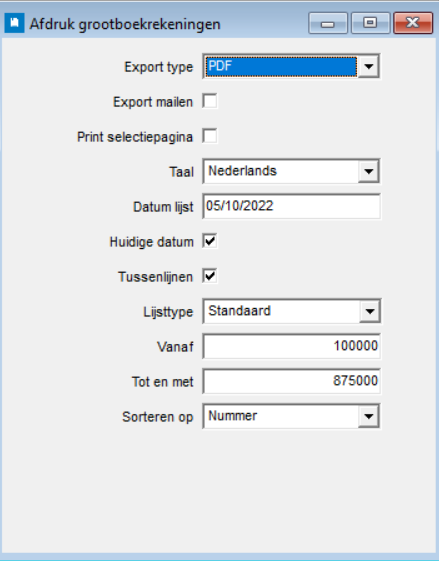This screenshot has width=439, height=561.
Task: Expand the Taal dropdown arrow
Action: coord(369,171)
